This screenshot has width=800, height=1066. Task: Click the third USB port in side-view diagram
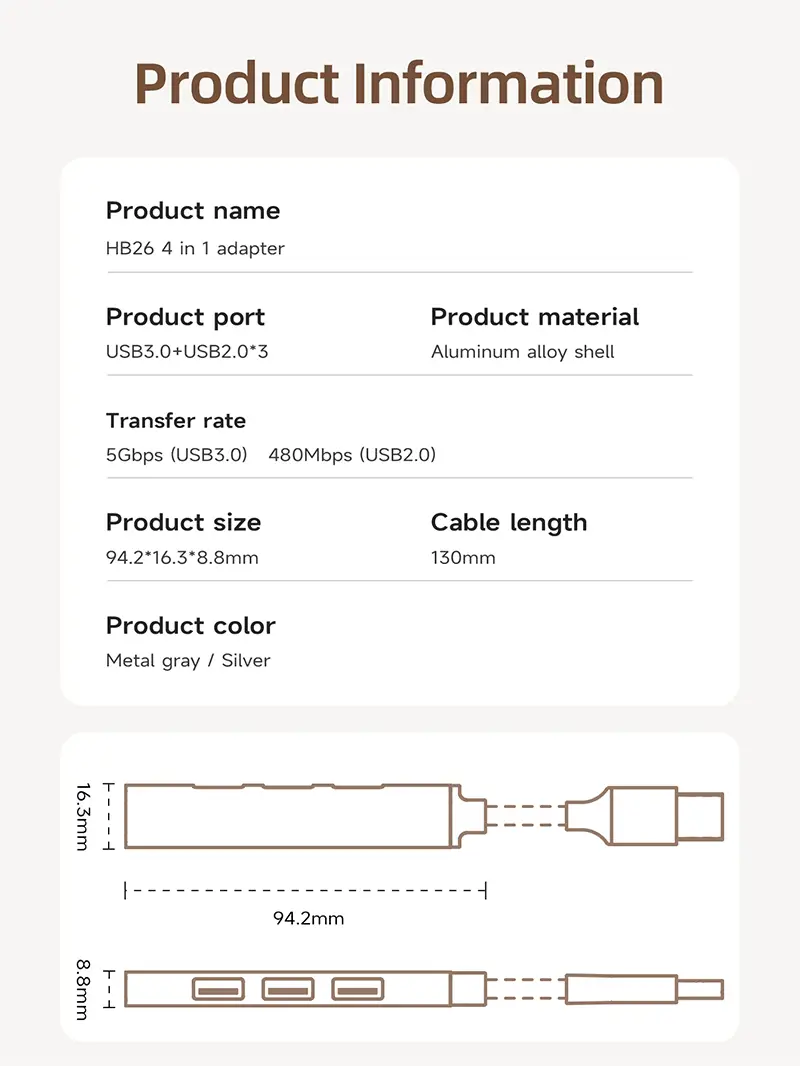pos(358,989)
